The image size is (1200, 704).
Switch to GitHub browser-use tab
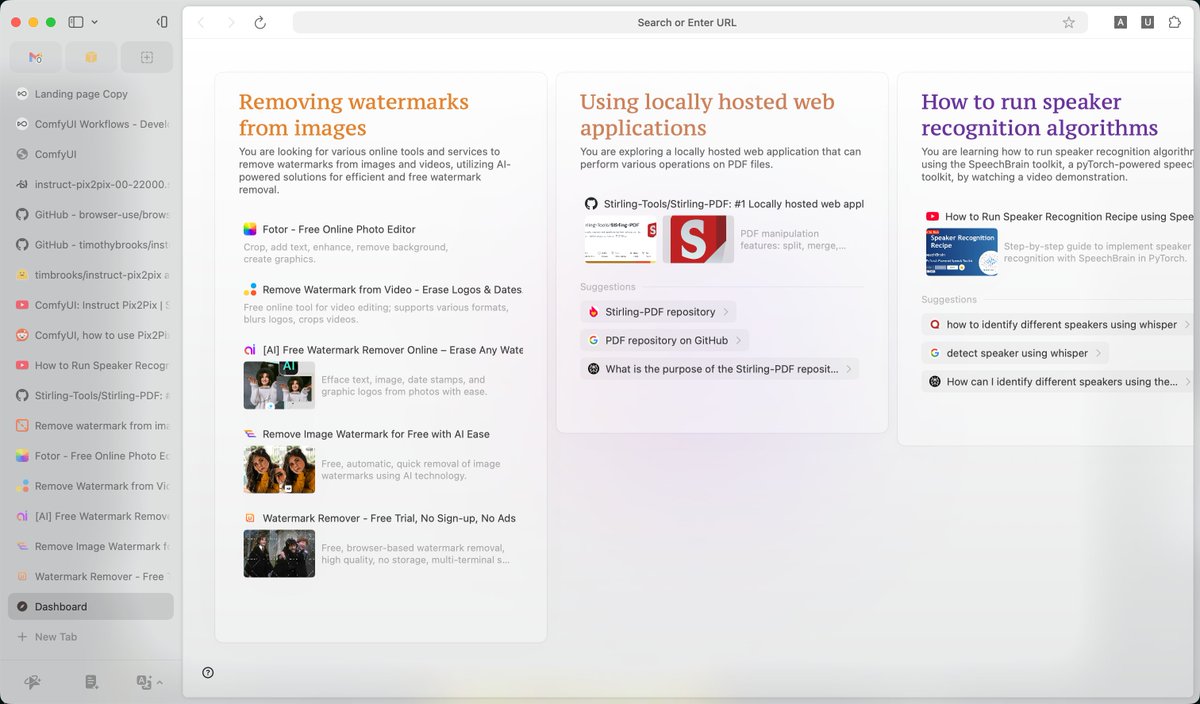pyautogui.click(x=91, y=214)
